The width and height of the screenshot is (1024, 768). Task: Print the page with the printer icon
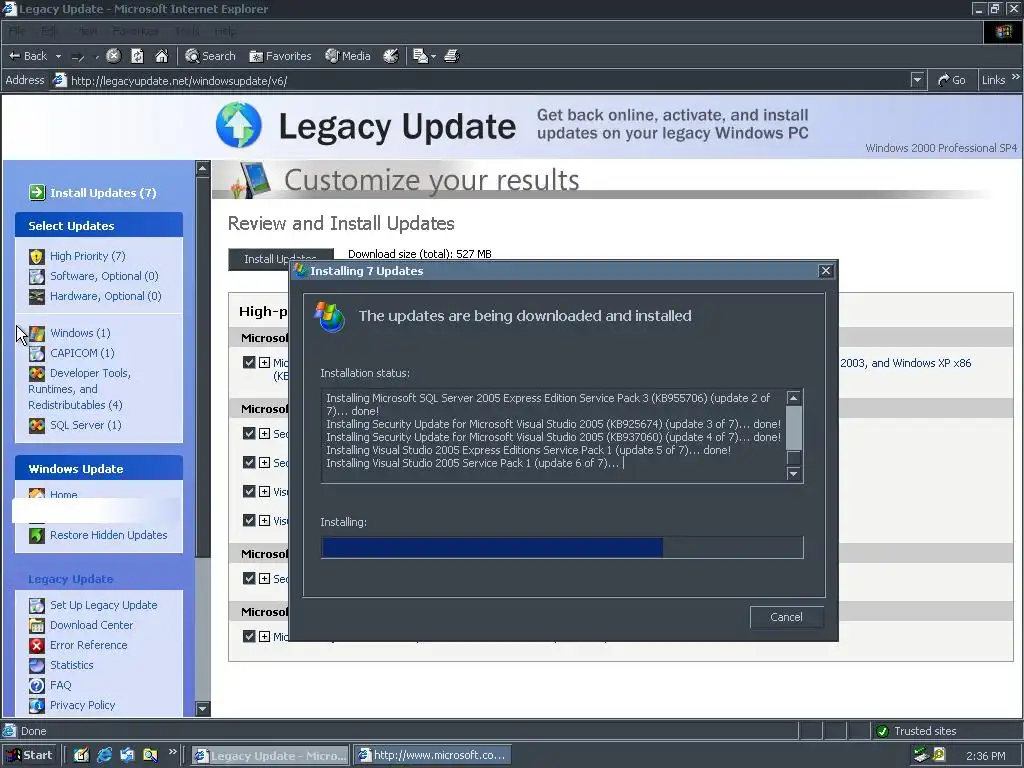tap(452, 56)
